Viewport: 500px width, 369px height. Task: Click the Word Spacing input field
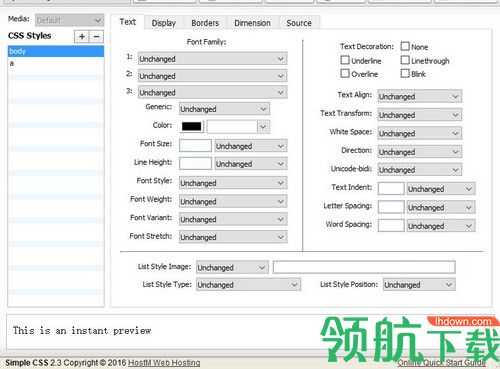coord(391,226)
